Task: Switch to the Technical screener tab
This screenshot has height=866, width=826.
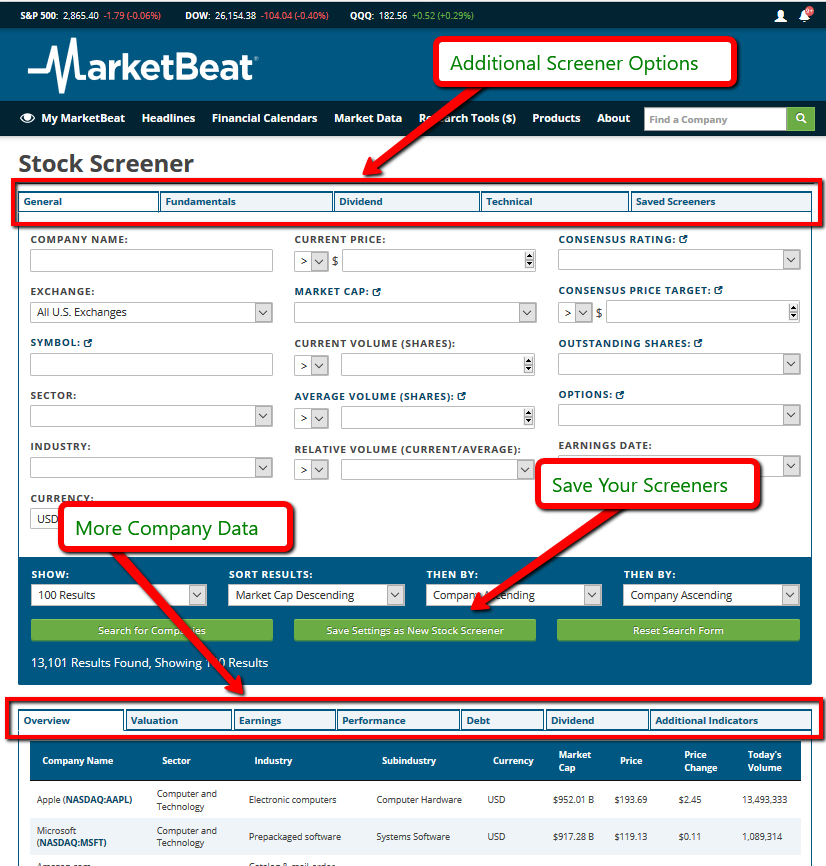Action: tap(555, 202)
